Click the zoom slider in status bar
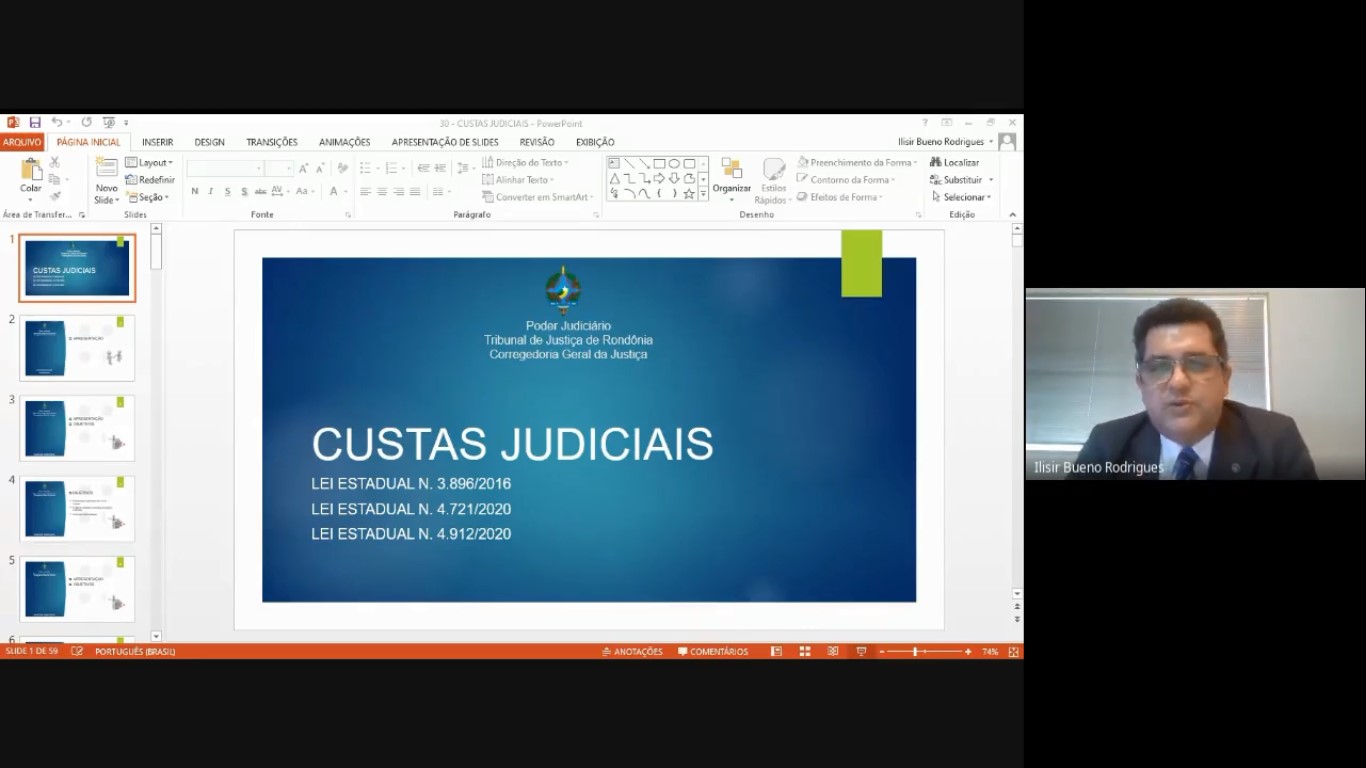The width and height of the screenshot is (1366, 768). click(x=915, y=652)
